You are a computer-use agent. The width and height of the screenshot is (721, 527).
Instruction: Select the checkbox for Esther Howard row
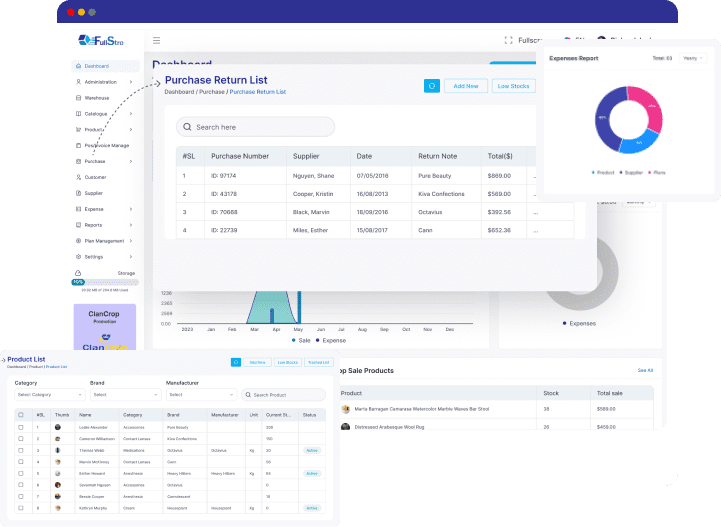click(21, 474)
